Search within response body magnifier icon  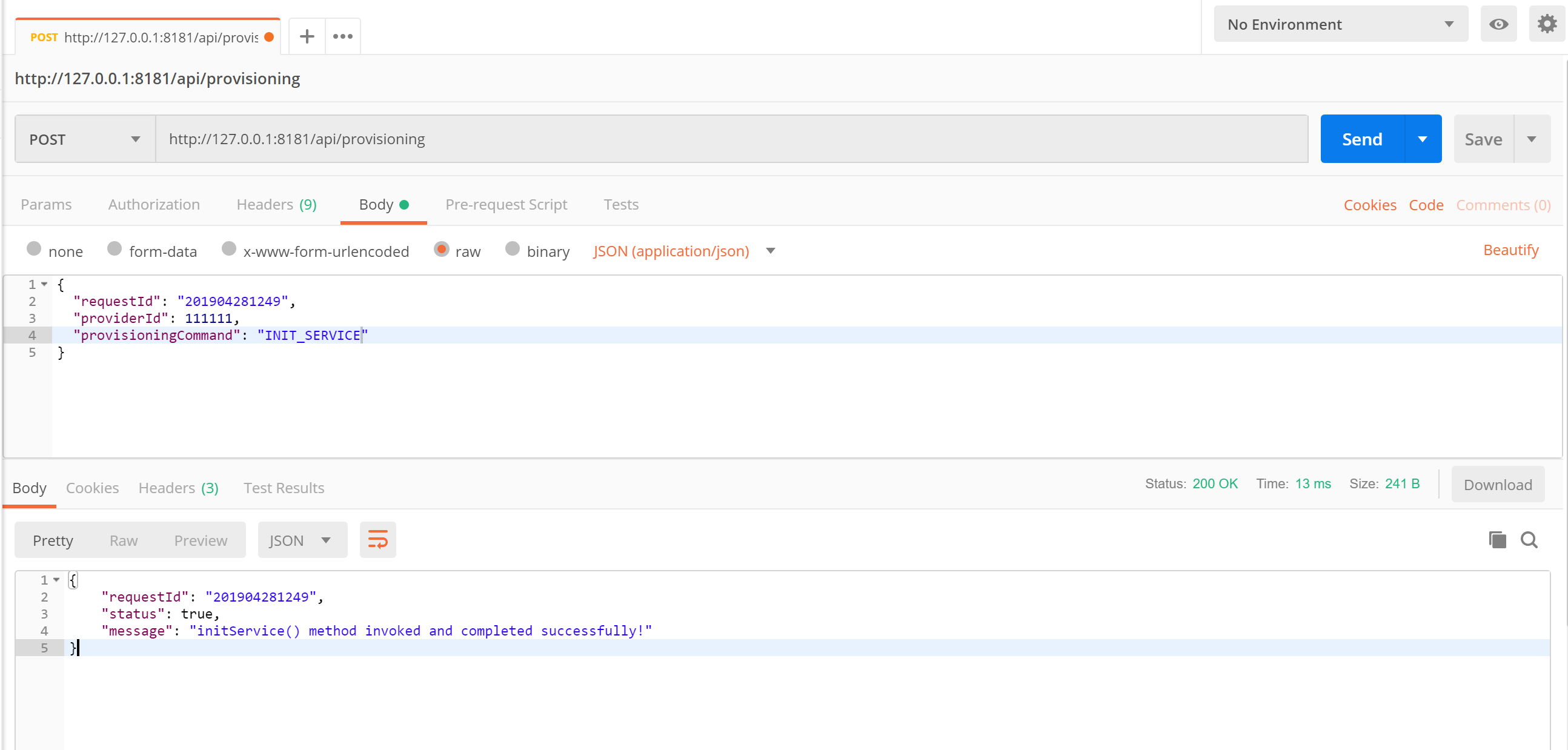point(1529,540)
